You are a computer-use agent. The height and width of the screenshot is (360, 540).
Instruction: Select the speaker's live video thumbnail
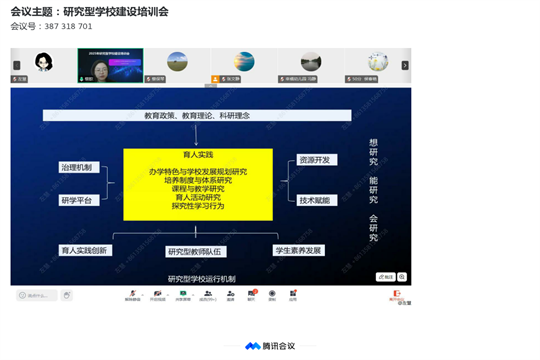(x=111, y=65)
